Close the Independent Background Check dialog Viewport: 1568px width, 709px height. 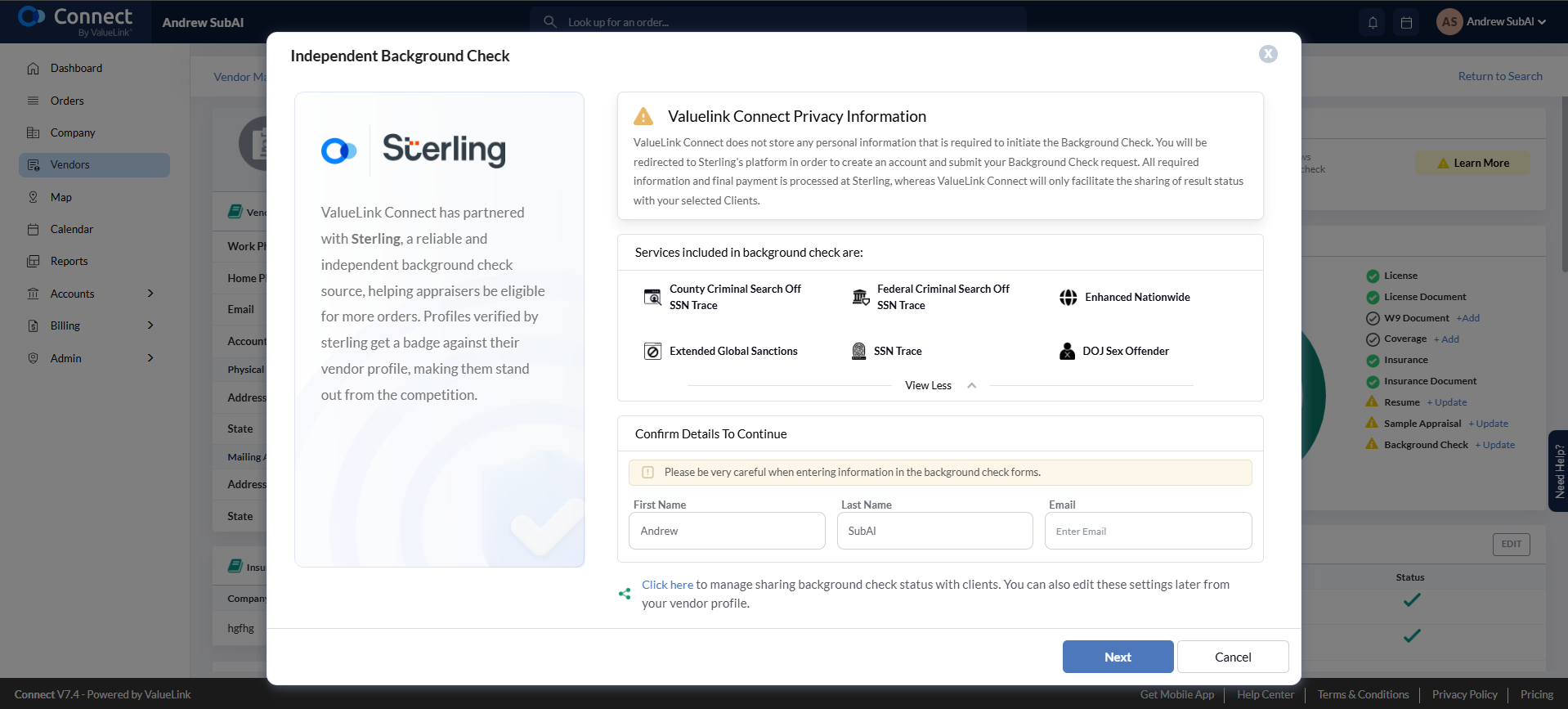[x=1268, y=54]
